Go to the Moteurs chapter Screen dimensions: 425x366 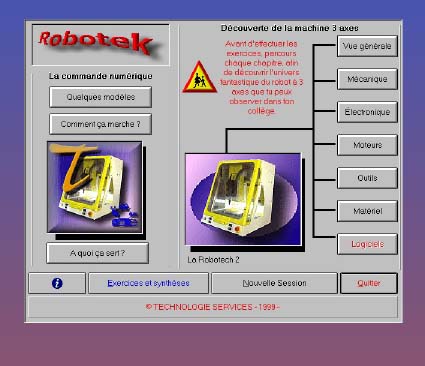tap(367, 145)
